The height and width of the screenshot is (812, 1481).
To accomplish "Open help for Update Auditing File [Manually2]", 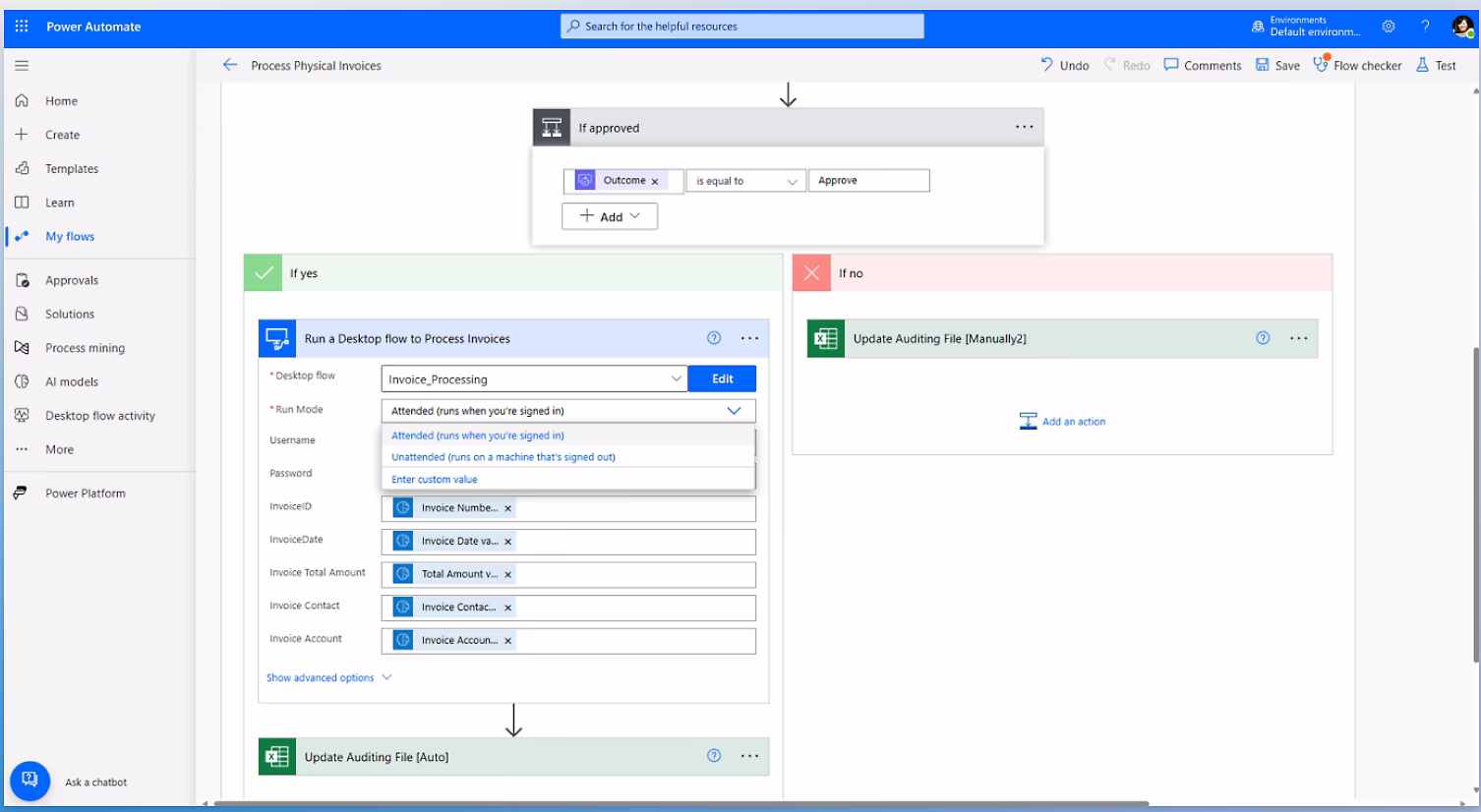I will [x=1263, y=338].
